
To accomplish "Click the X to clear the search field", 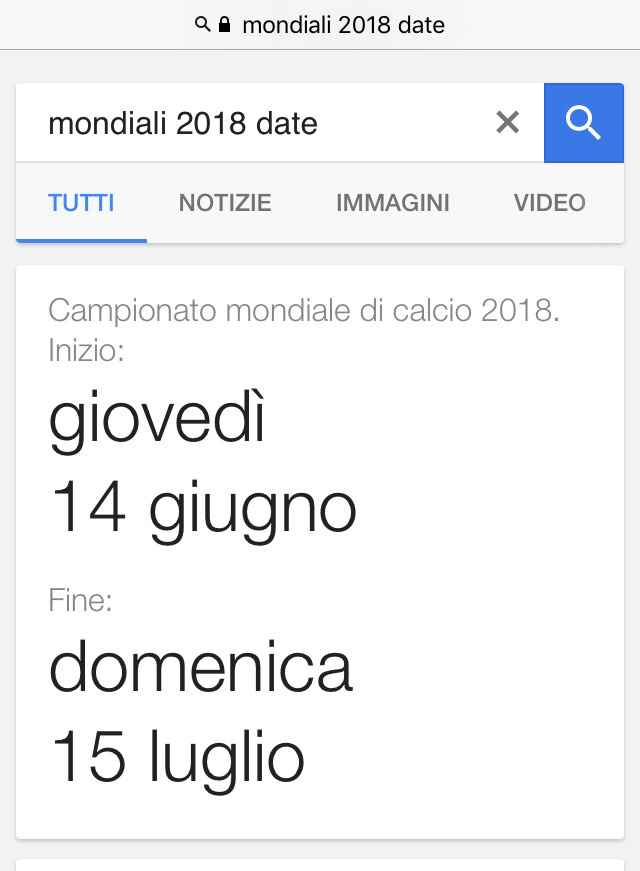I will click(508, 122).
